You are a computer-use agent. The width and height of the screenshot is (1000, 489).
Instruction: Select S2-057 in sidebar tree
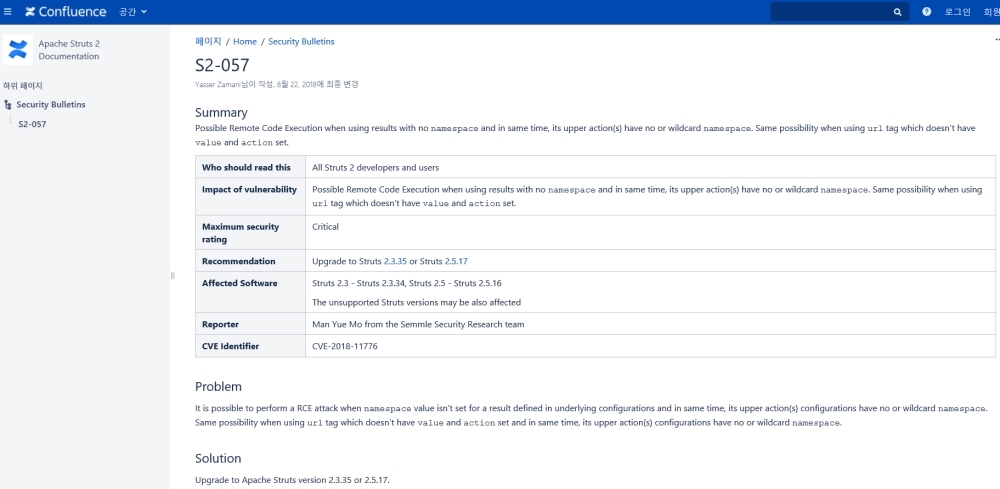[32, 124]
